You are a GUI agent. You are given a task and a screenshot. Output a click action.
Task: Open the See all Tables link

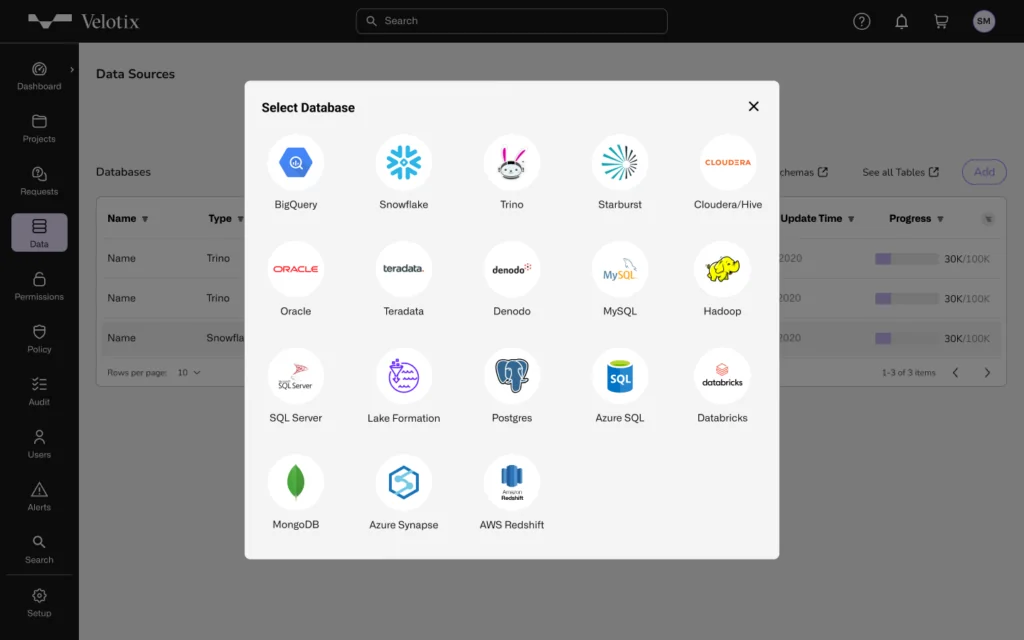pos(900,172)
